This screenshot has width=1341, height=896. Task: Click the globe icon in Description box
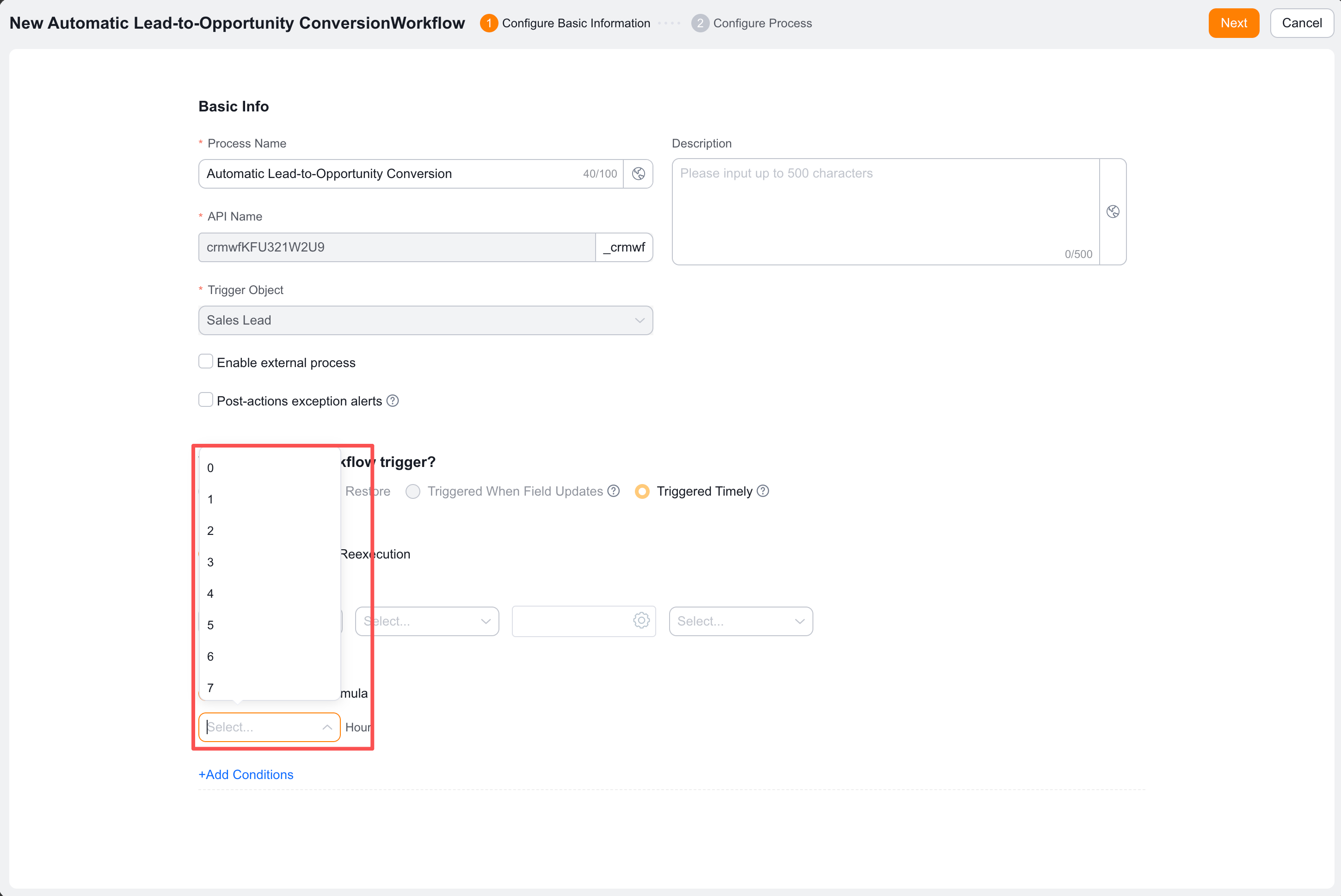[1113, 212]
